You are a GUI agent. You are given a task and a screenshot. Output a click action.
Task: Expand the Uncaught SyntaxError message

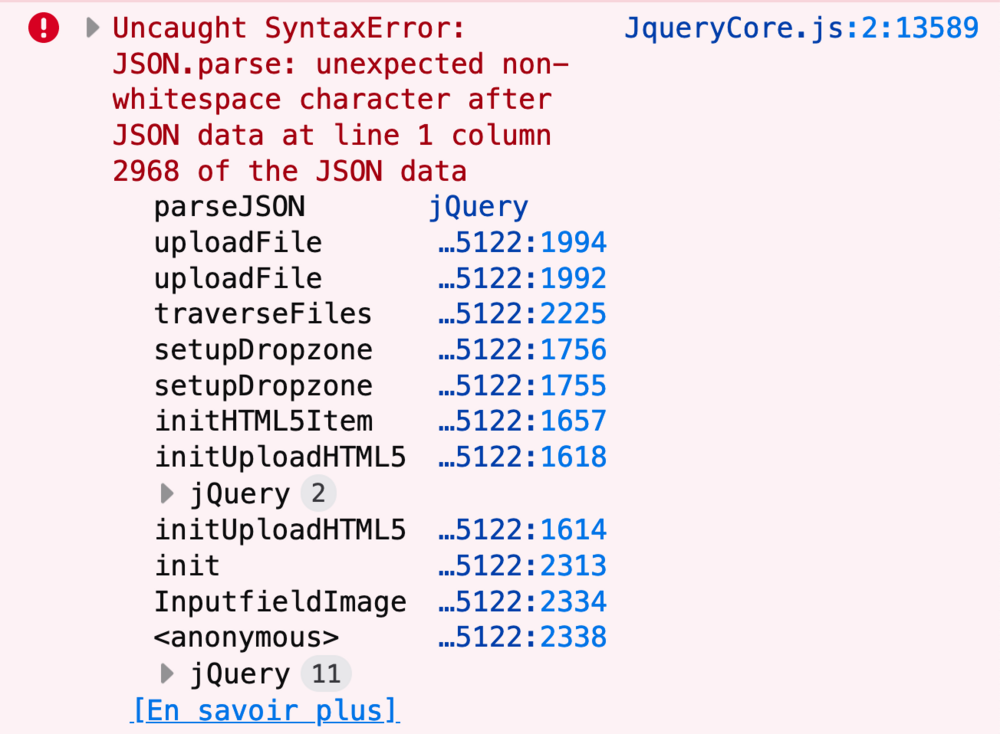pyautogui.click(x=93, y=28)
